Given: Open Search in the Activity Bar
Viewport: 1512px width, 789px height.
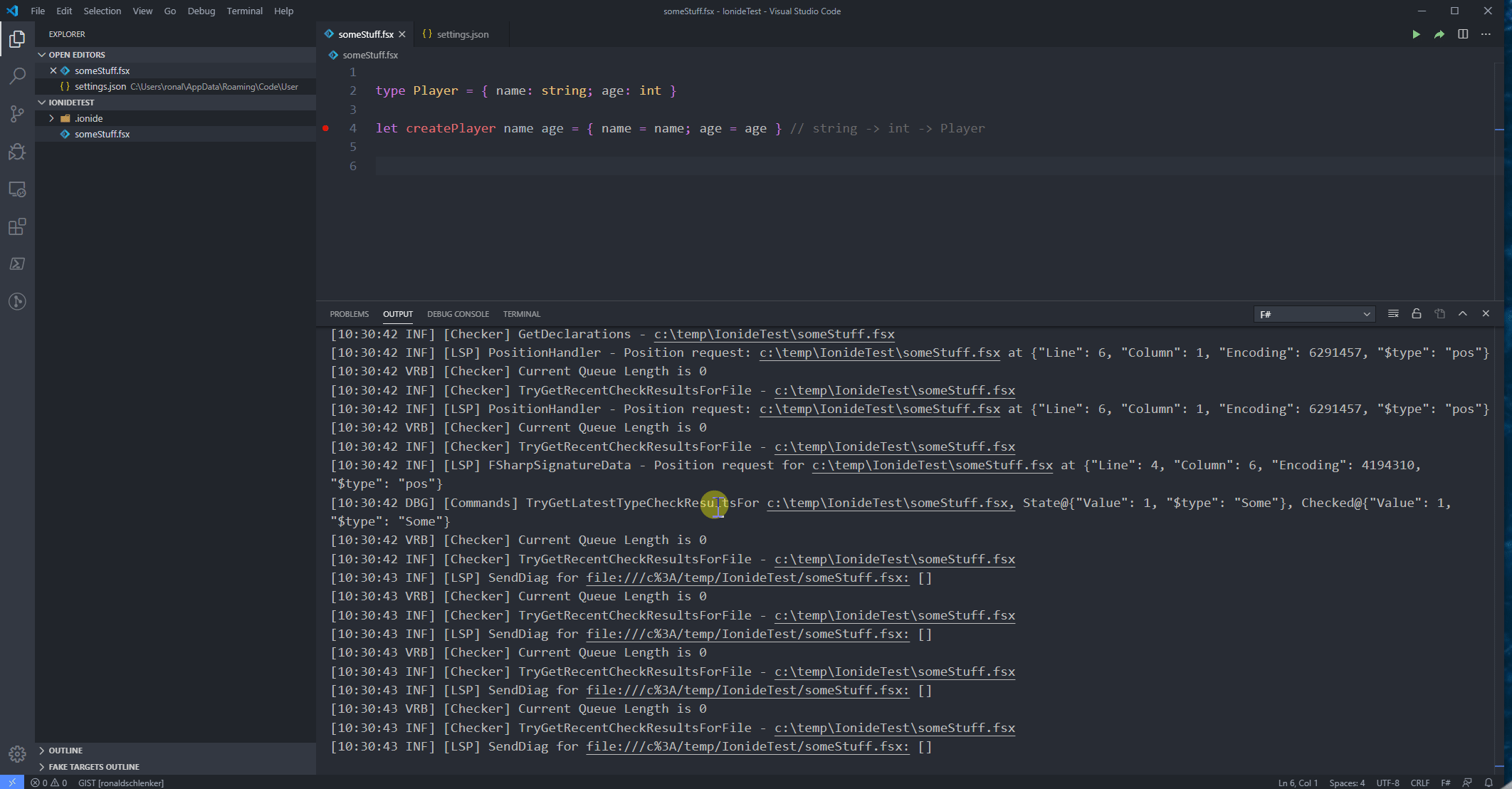Looking at the screenshot, I should click(17, 76).
